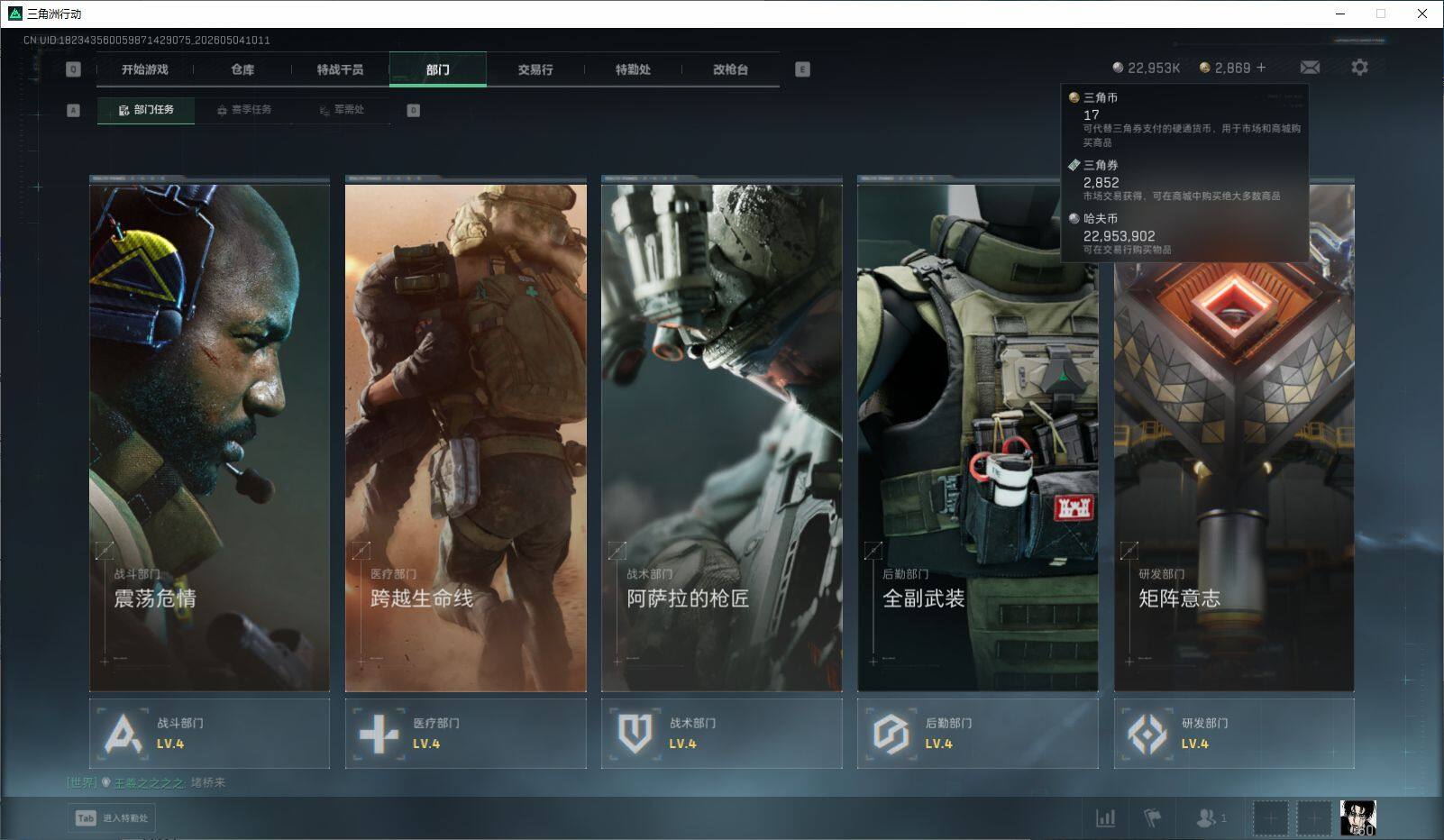Open the 仓库 tab
Viewport: 1444px width, 840px height.
(242, 69)
